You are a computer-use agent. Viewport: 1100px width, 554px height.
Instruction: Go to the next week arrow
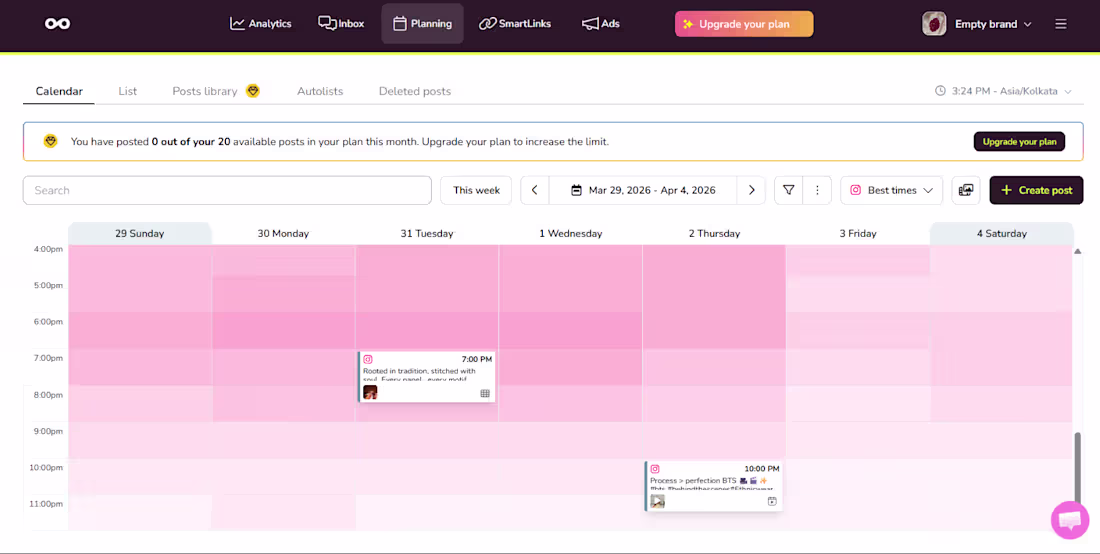(x=751, y=190)
